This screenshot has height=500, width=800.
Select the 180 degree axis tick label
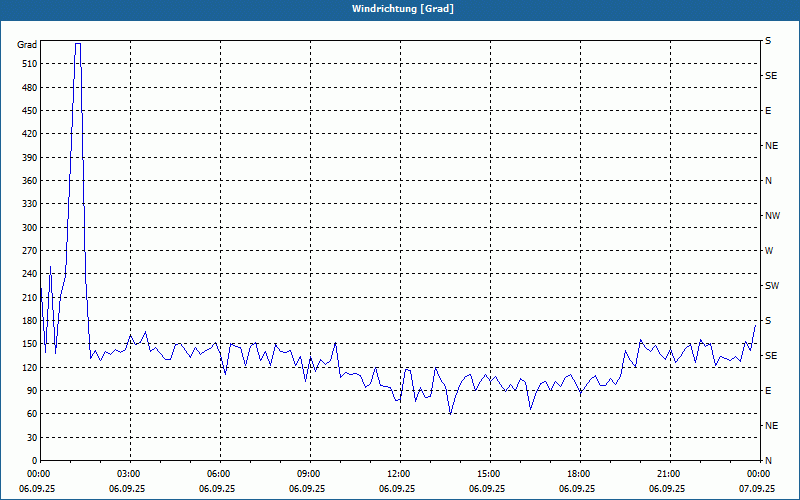point(29,320)
